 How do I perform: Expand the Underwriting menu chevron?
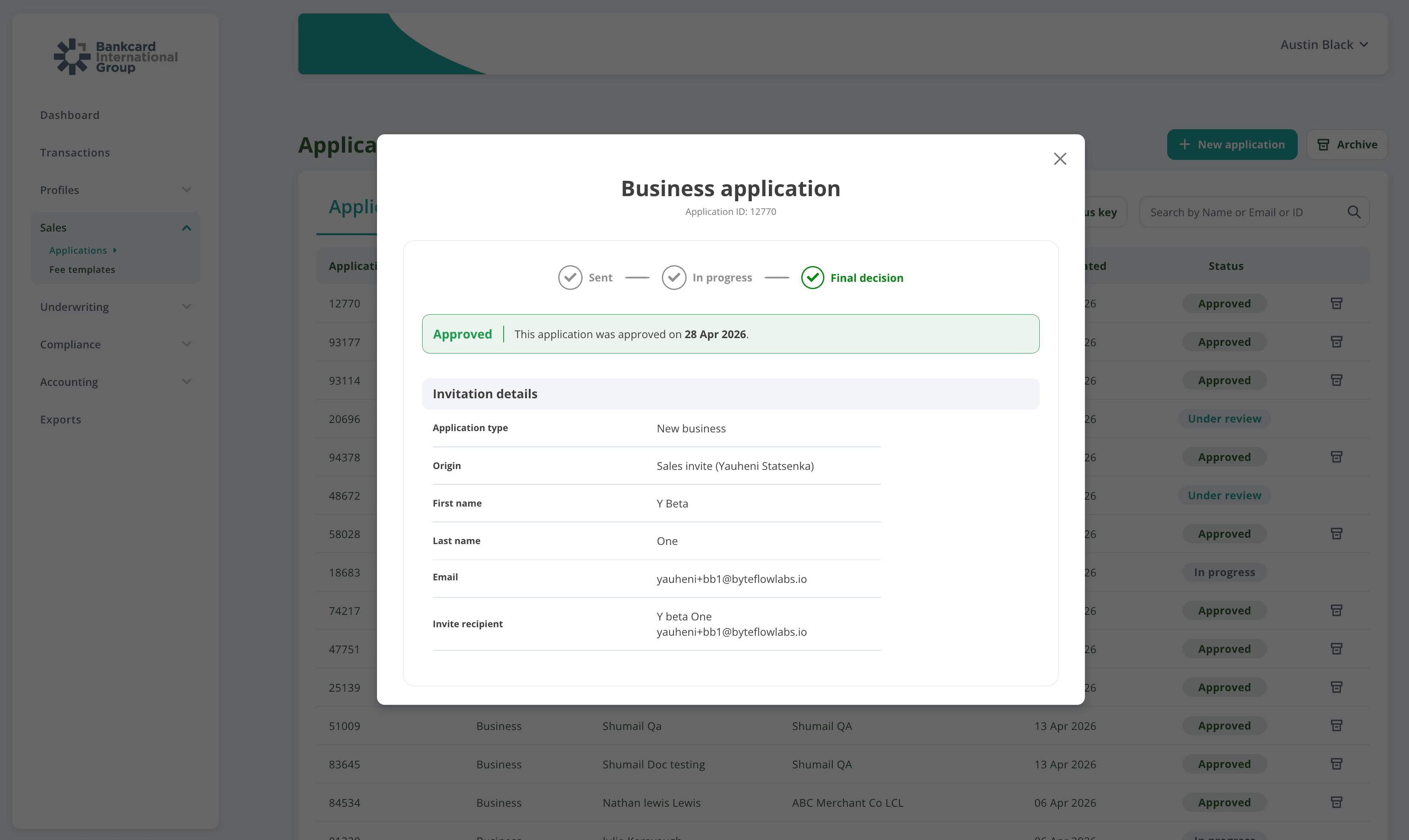click(x=186, y=307)
